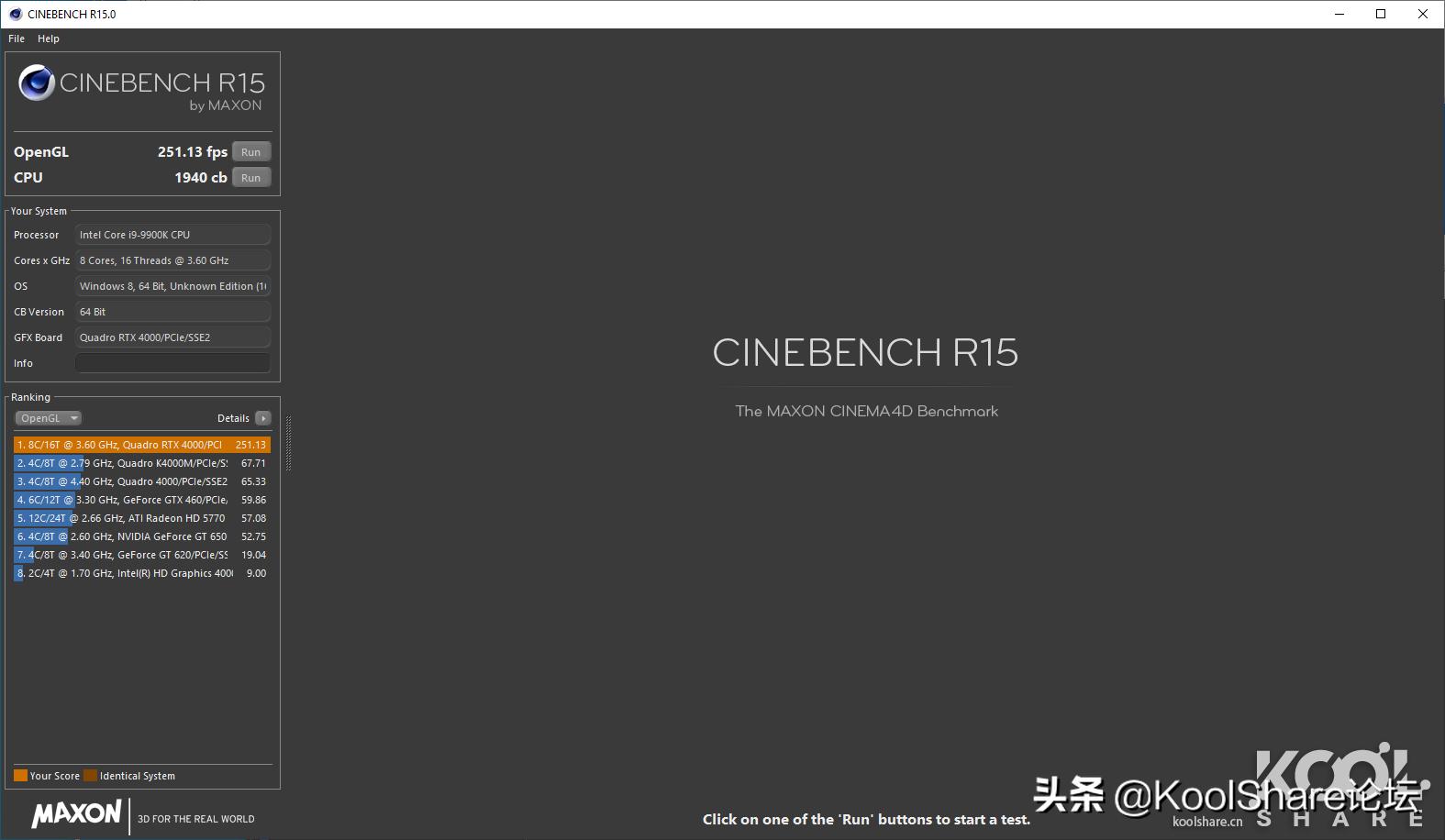Click the side panel resize grip handle

point(288,444)
